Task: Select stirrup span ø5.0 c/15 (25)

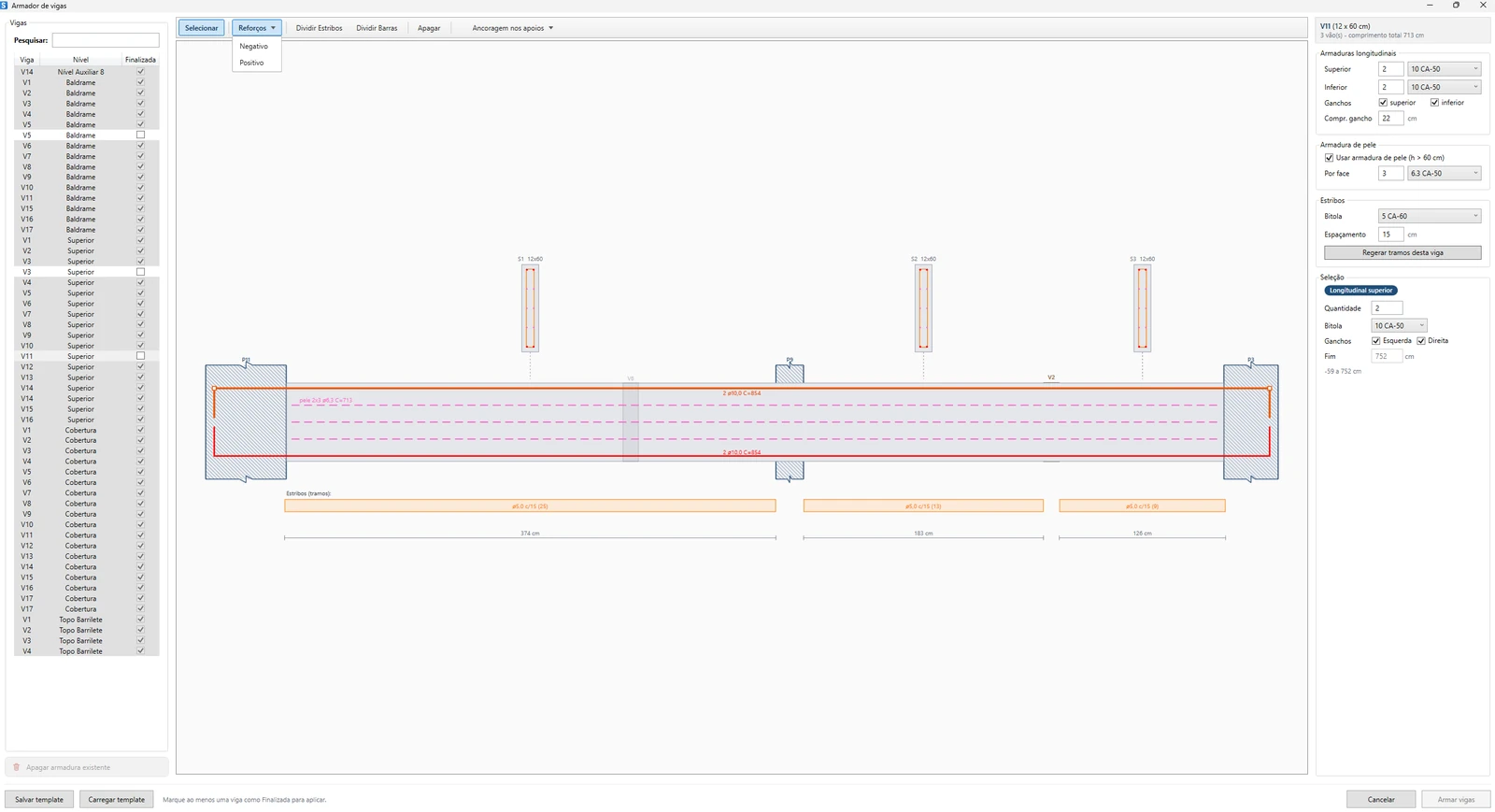Action: click(530, 506)
